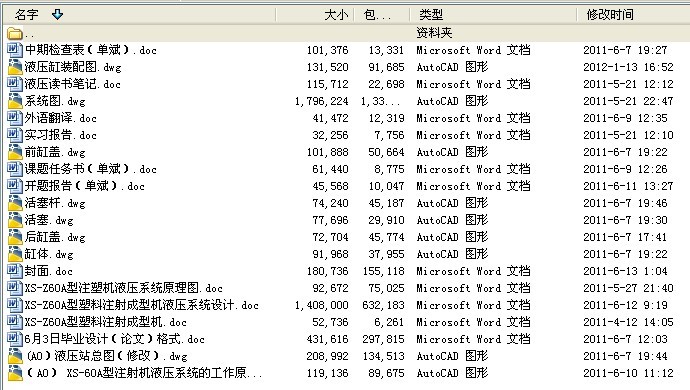This screenshot has width=690, height=390.
Task: Select file name 外语翻译.doc
Action: (x=60, y=118)
